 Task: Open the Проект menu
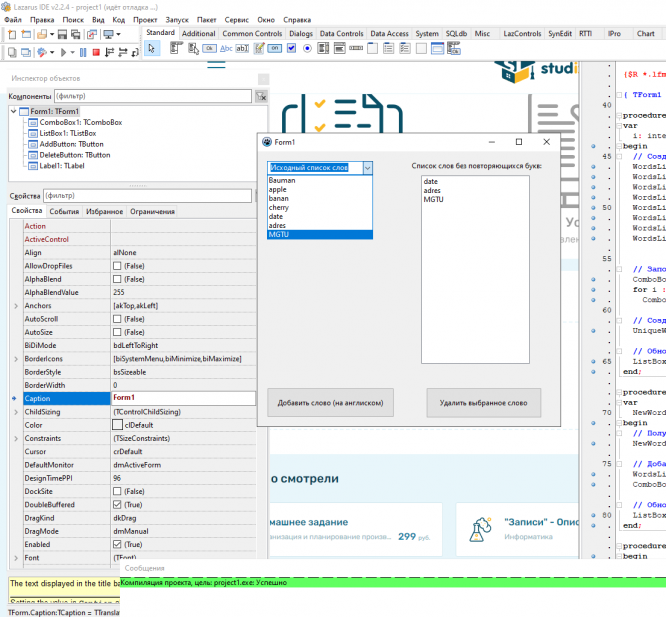click(145, 19)
